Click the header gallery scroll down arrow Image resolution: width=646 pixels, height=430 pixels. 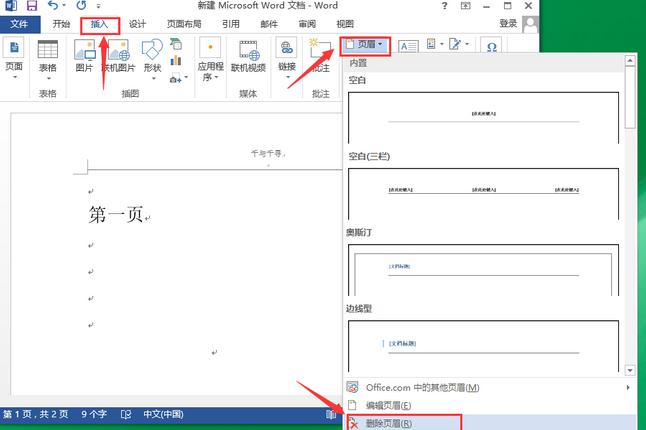630,370
